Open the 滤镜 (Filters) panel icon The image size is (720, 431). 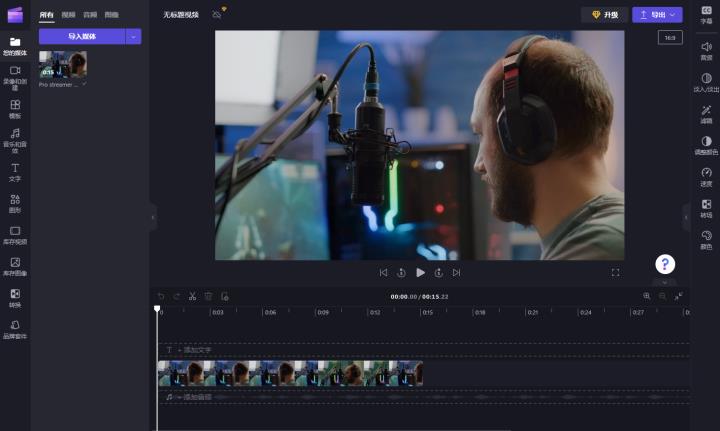tap(706, 114)
